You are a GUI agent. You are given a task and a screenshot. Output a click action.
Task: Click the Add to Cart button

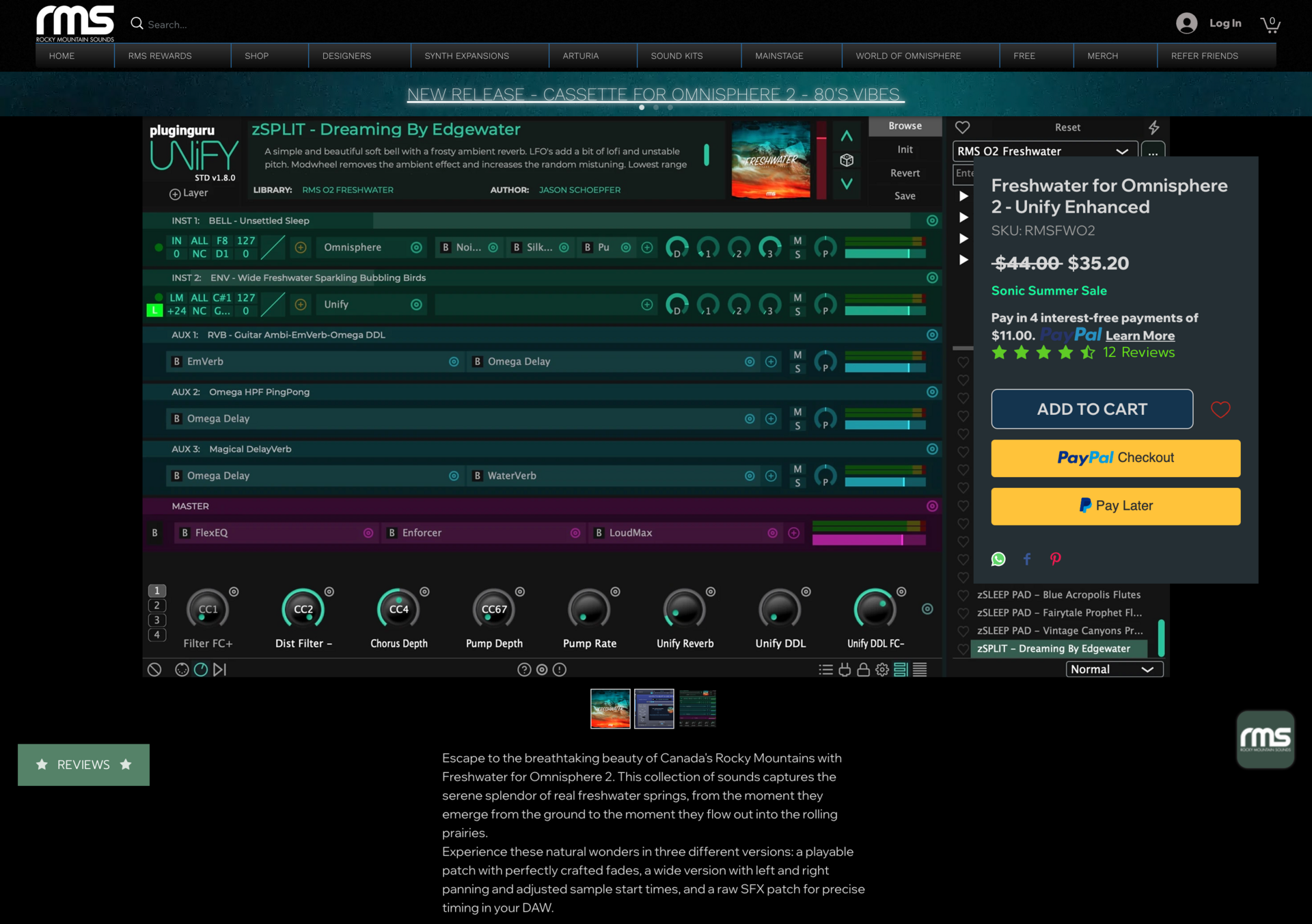pos(1091,409)
